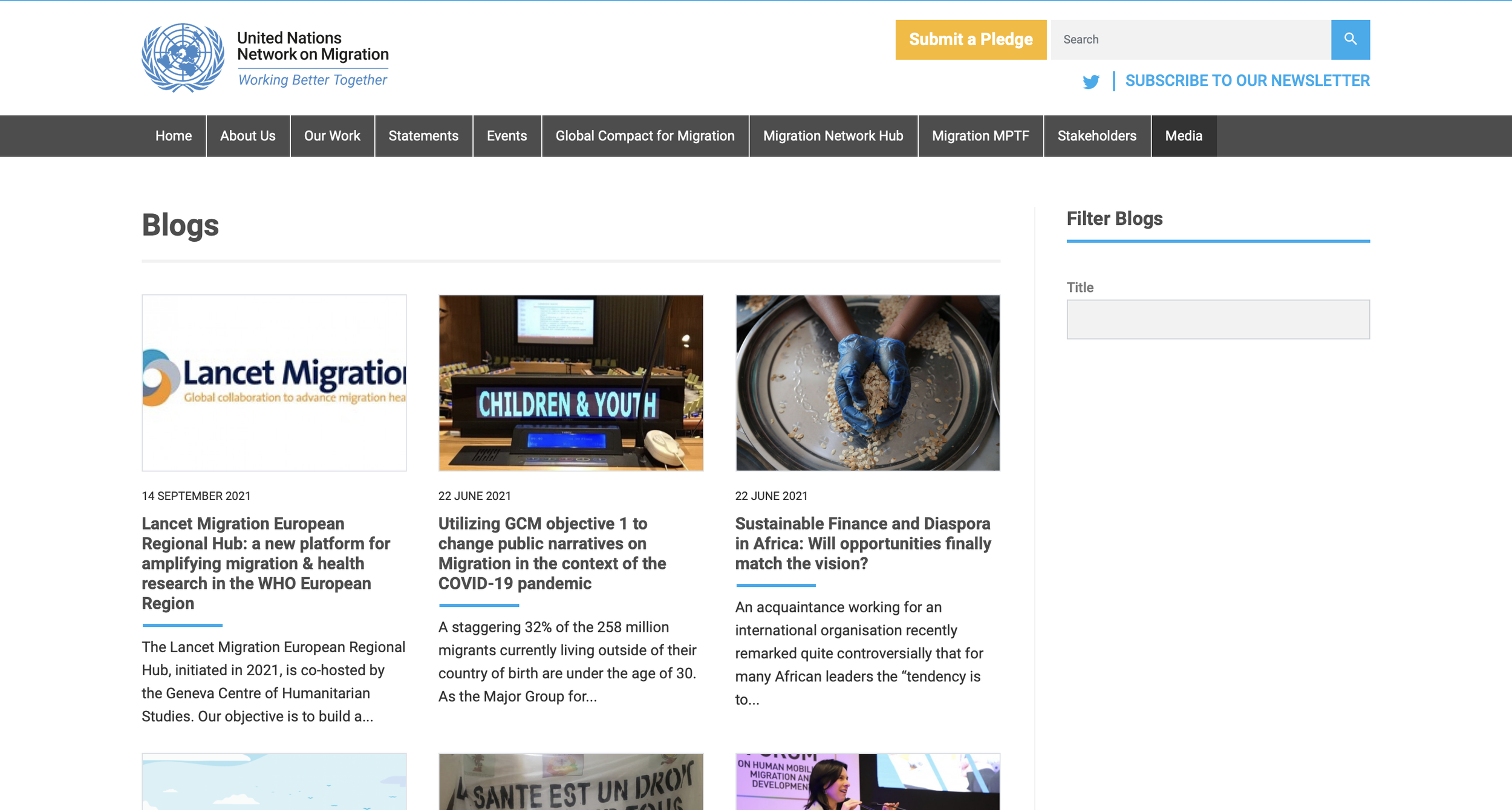This screenshot has width=1512, height=810.
Task: Open the About Us menu
Action: click(247, 136)
